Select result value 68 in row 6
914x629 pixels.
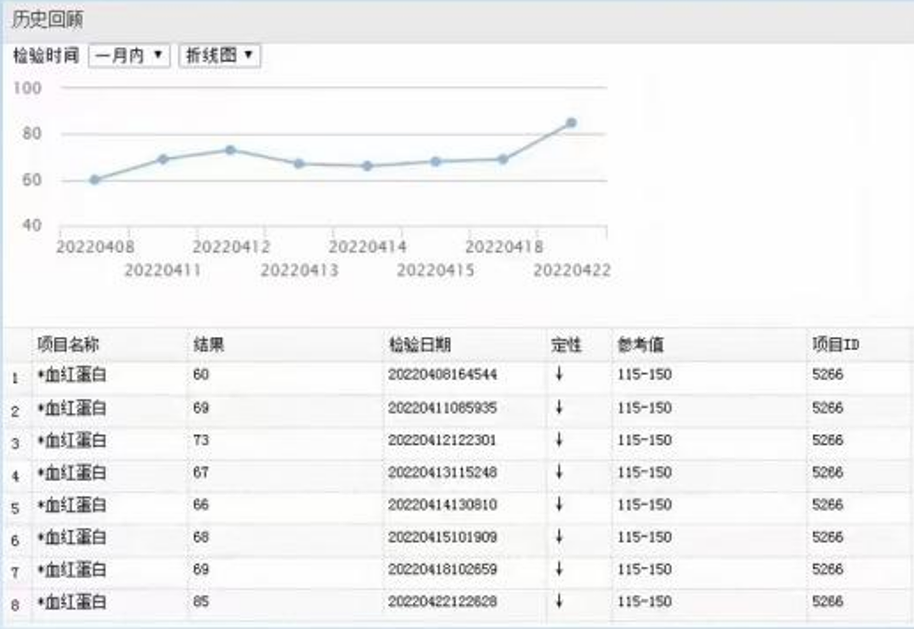pos(201,537)
